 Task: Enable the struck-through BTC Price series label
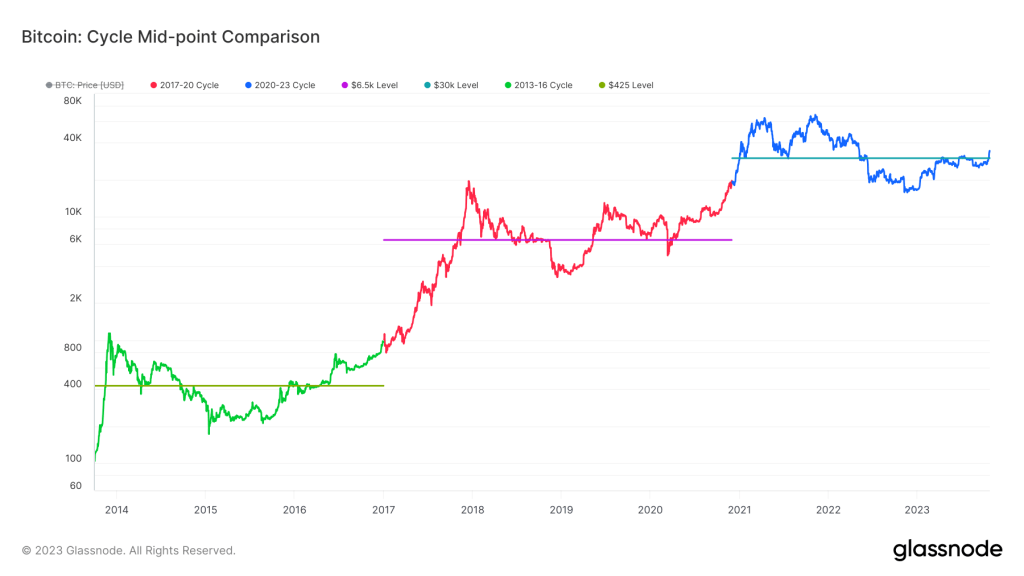pyautogui.click(x=90, y=86)
